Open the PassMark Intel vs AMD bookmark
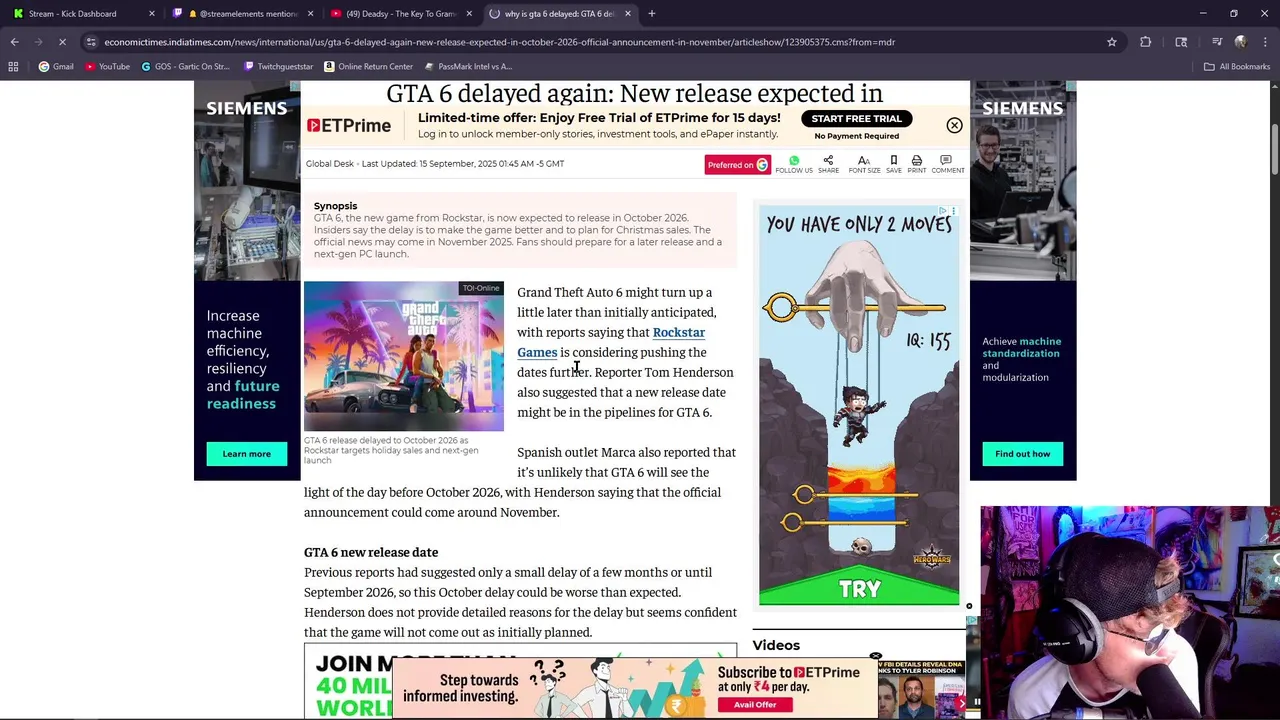This screenshot has height=720, width=1280. tap(468, 67)
